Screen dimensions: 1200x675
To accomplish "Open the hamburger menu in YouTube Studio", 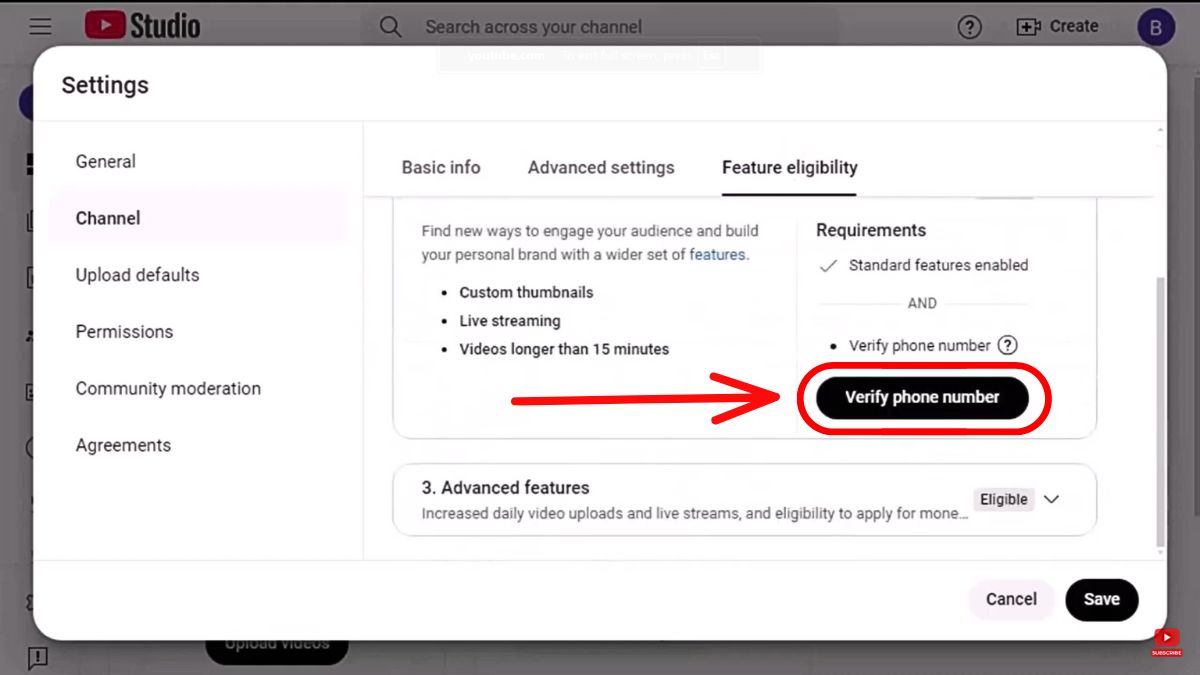I will point(40,27).
